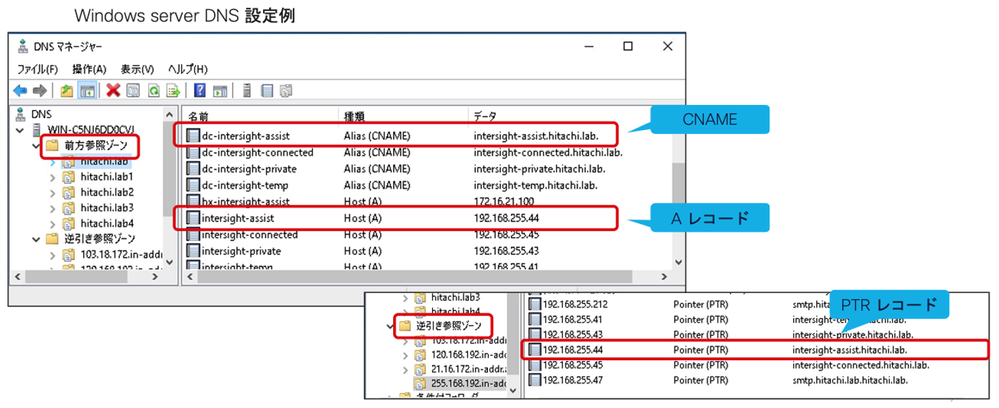Click the DNS Manager title bar icon

pos(23,46)
